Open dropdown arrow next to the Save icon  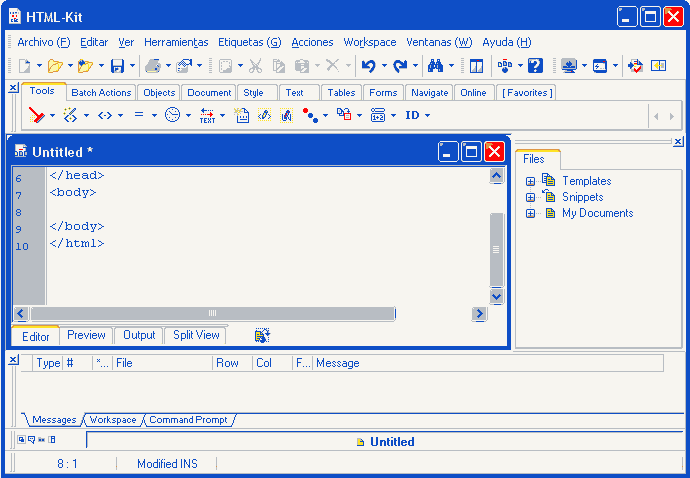pos(132,66)
